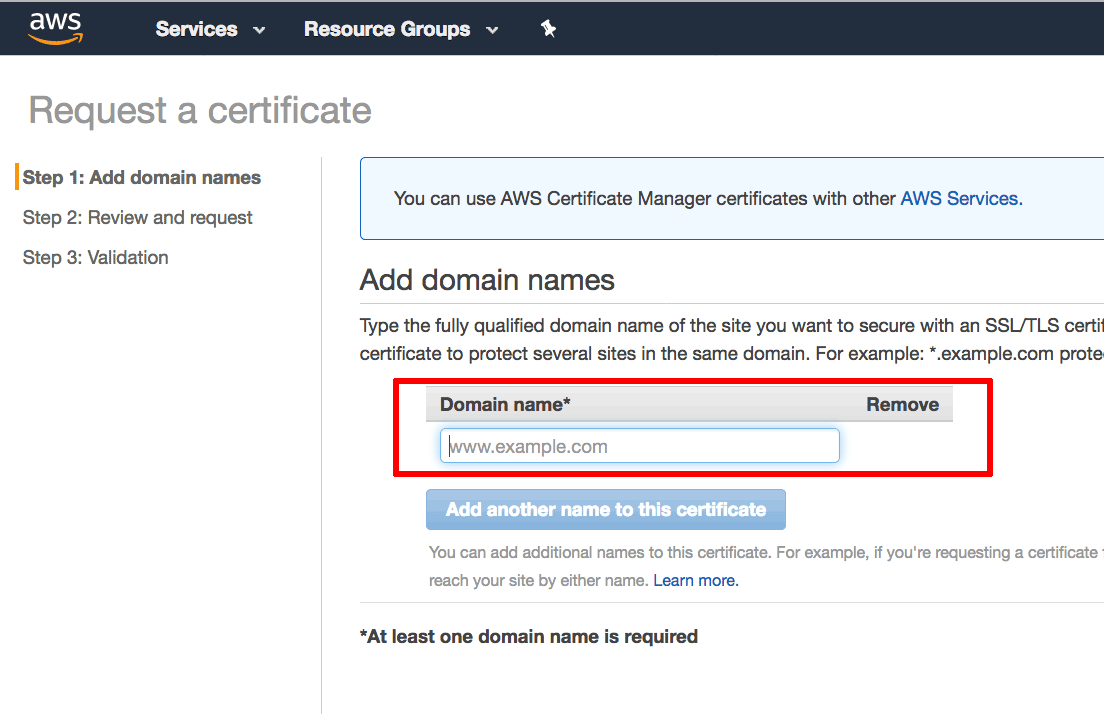This screenshot has height=714, width=1104.
Task: Click the pushpin shortcut icon in navbar
Action: coord(548,29)
